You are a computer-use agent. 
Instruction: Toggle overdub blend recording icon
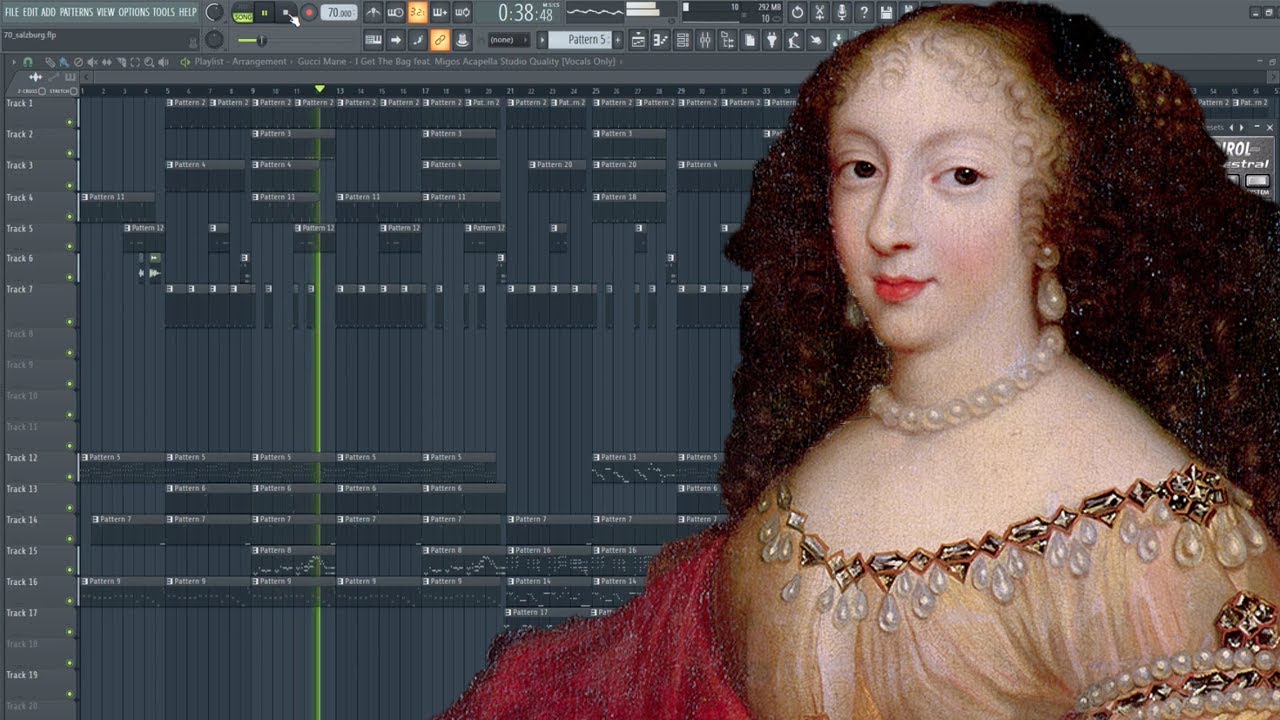[440, 13]
